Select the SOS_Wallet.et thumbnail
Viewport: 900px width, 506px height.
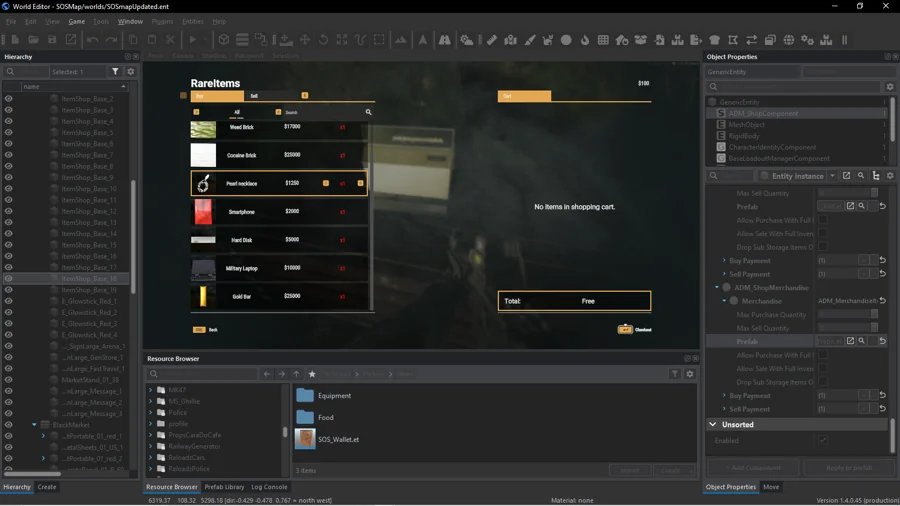pyautogui.click(x=305, y=439)
